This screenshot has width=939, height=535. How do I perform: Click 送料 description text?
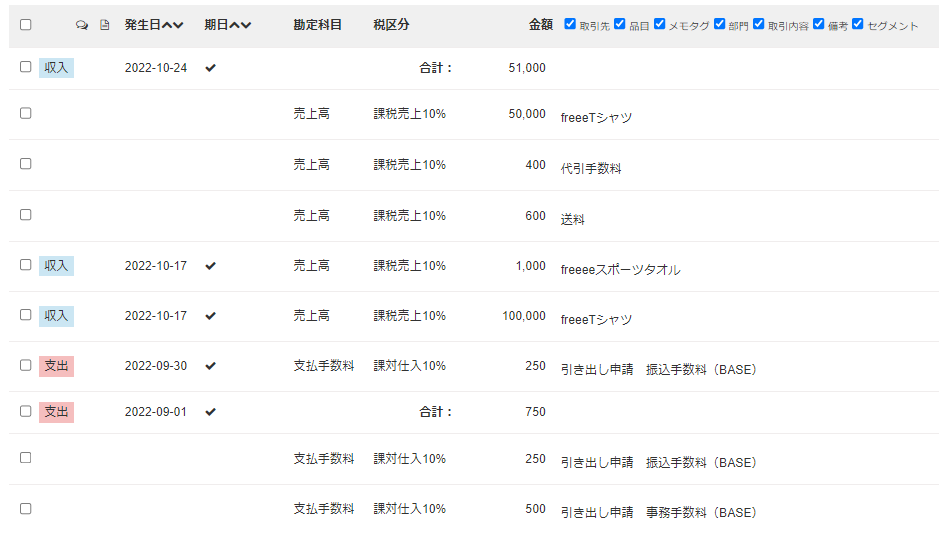(x=573, y=219)
